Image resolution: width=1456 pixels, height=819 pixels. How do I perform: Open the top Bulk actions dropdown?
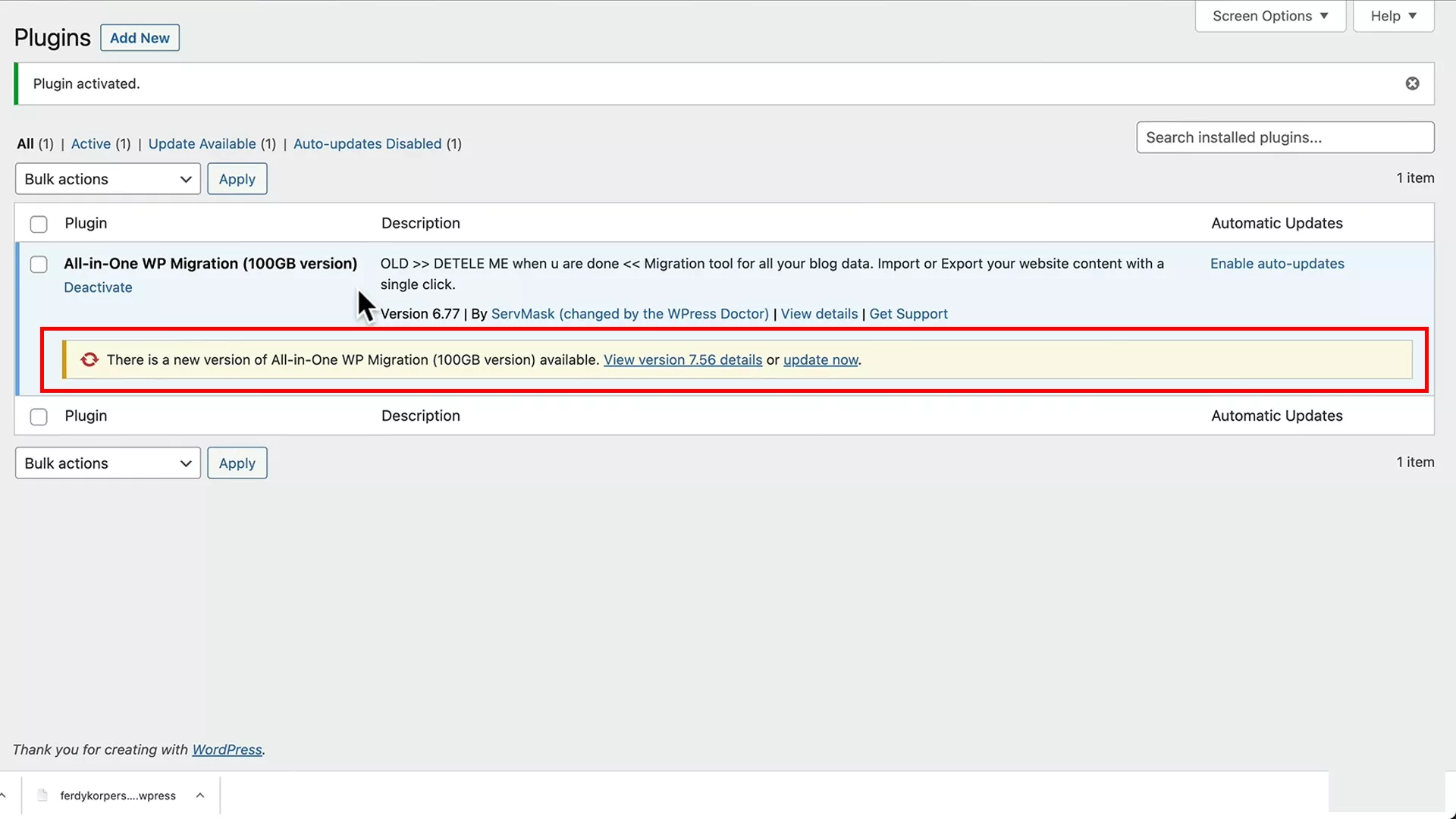pyautogui.click(x=108, y=179)
